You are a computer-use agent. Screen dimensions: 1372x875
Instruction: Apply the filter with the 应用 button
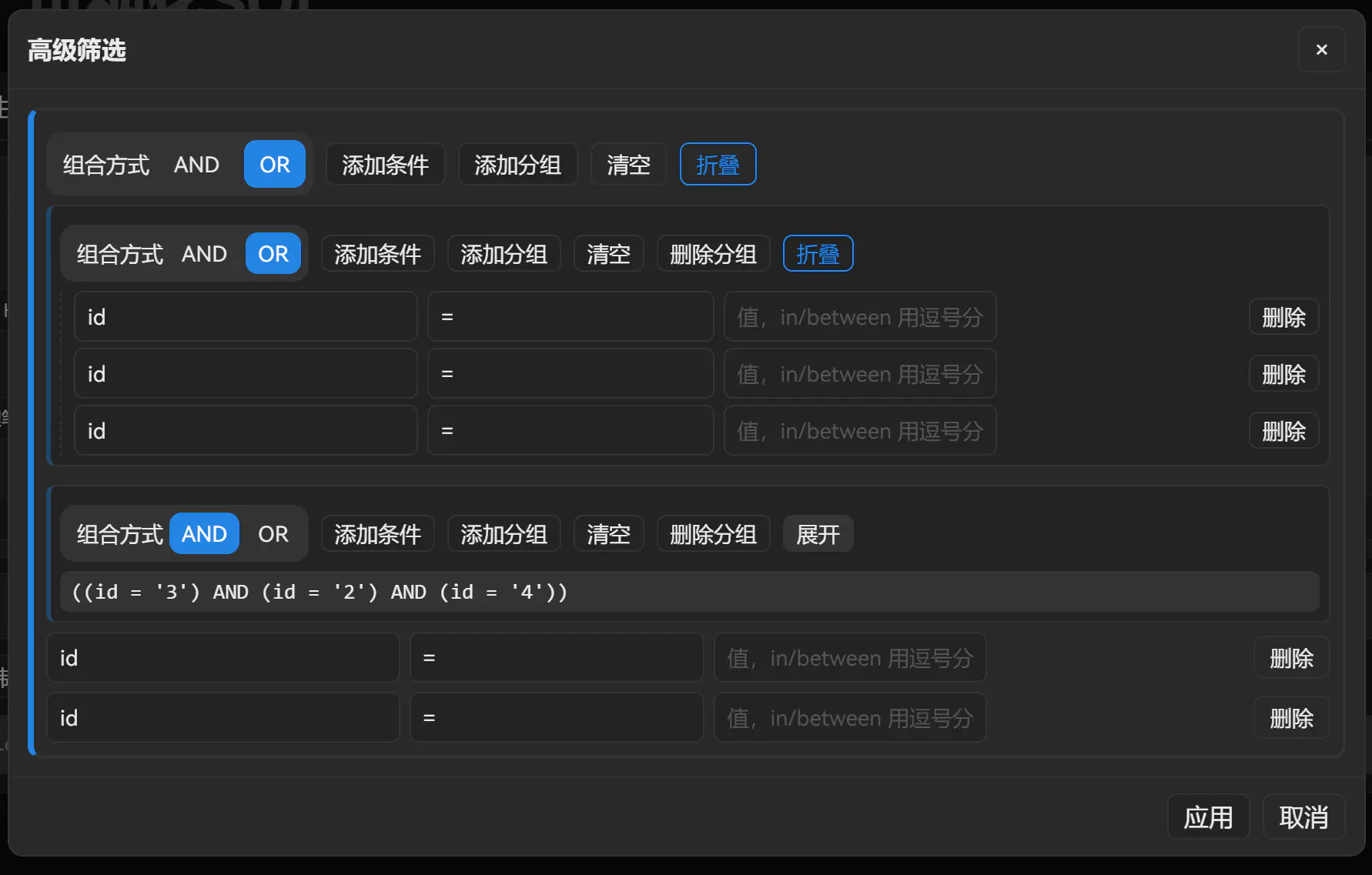[1208, 817]
